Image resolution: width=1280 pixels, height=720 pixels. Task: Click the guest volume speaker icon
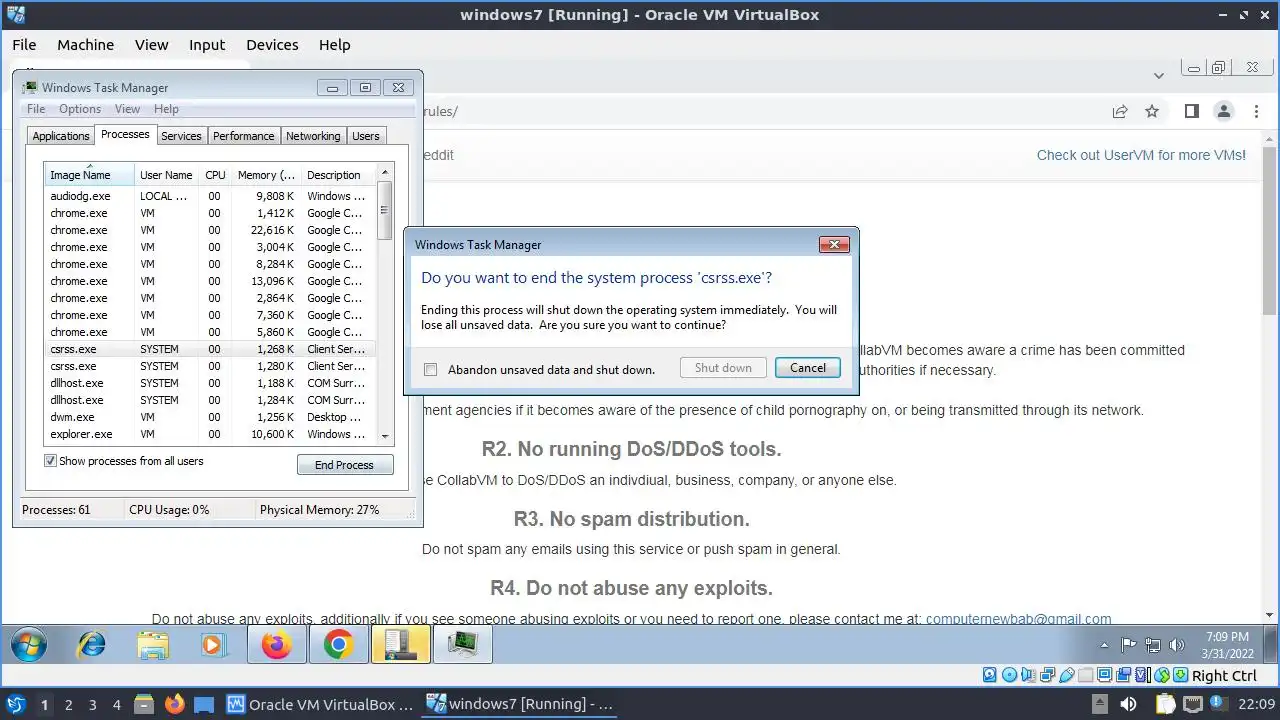coord(1177,646)
